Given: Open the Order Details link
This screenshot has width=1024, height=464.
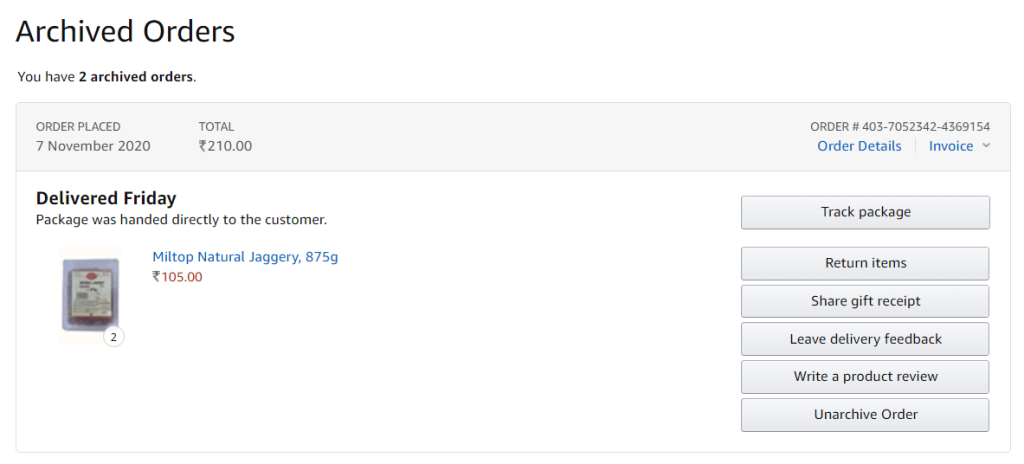Looking at the screenshot, I should coord(859,146).
